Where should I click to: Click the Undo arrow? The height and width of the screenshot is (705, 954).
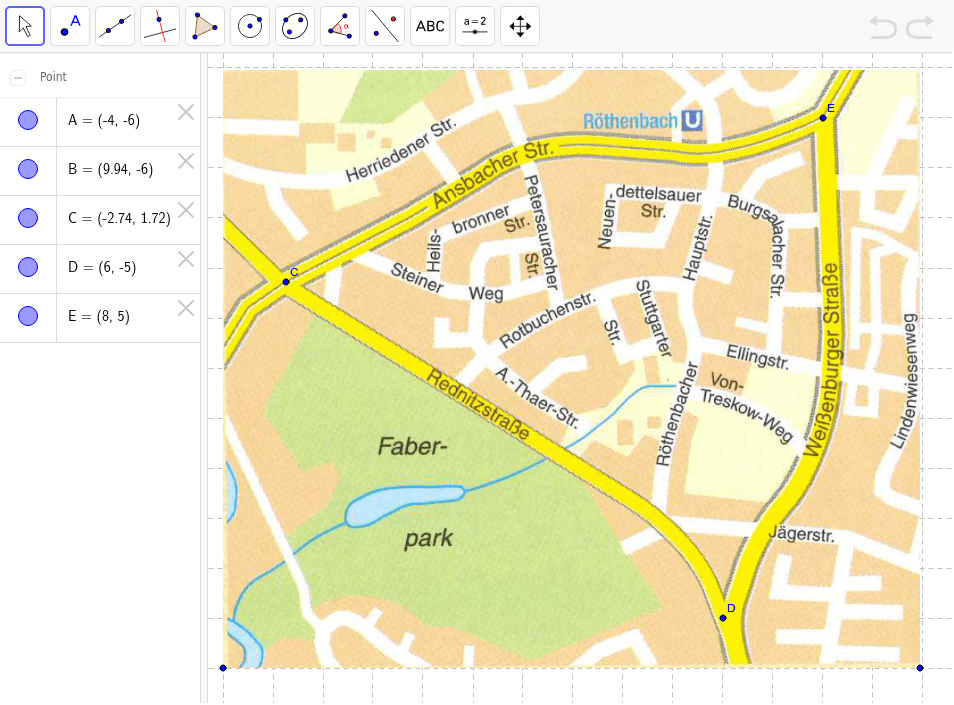pyautogui.click(x=883, y=27)
